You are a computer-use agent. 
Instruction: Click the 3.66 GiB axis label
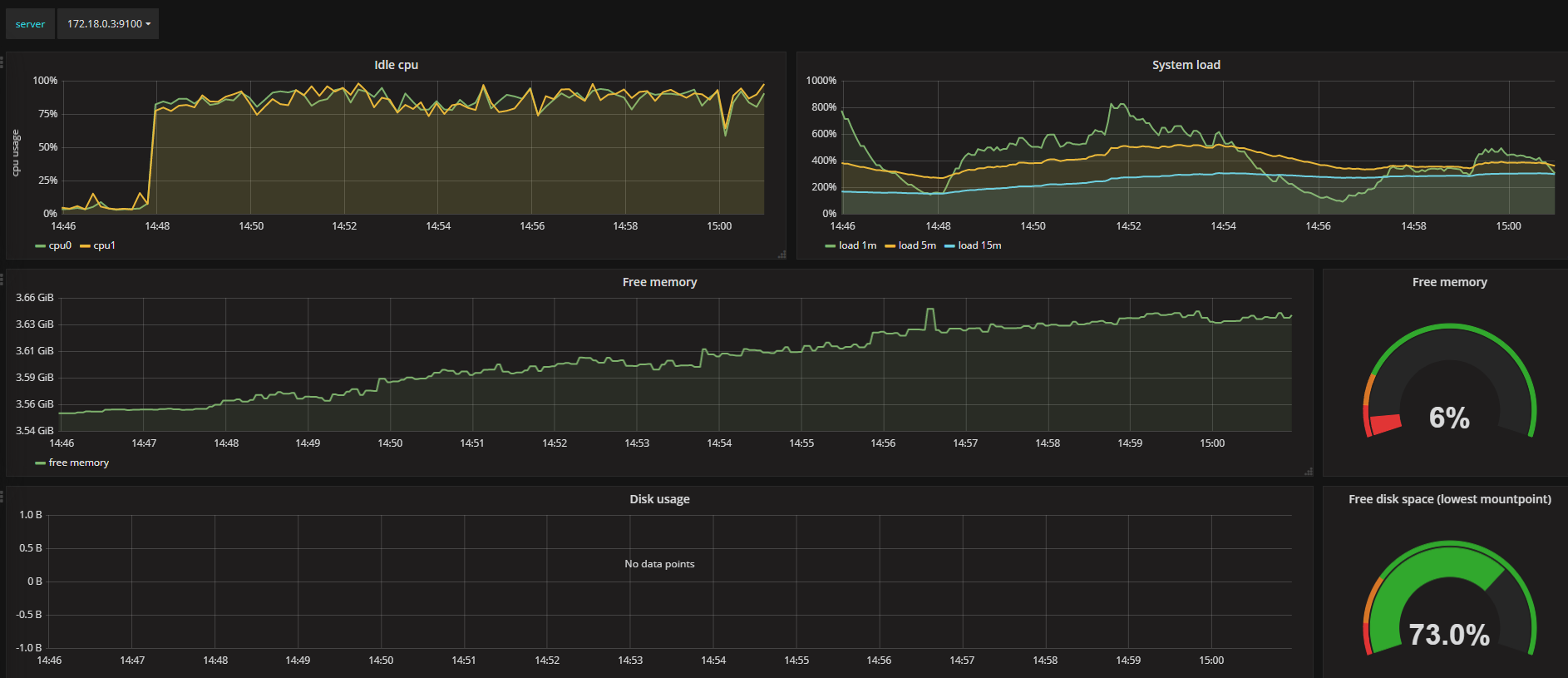tap(34, 298)
